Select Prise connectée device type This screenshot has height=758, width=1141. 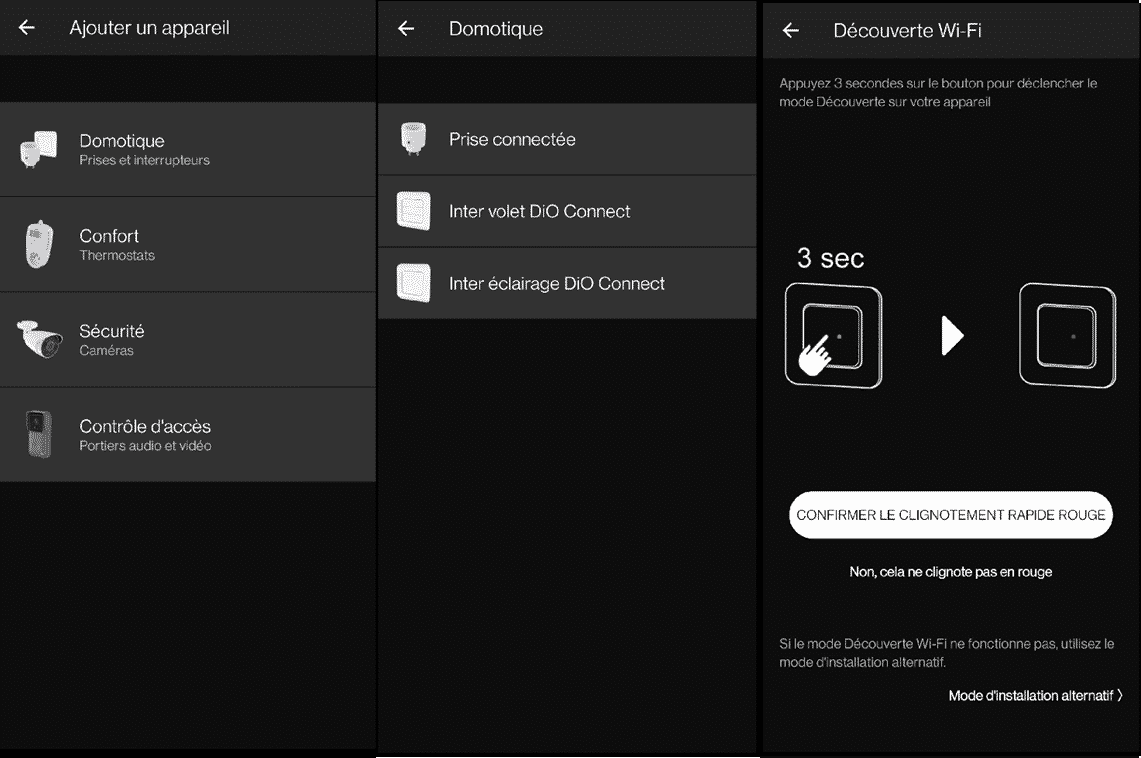pos(567,139)
